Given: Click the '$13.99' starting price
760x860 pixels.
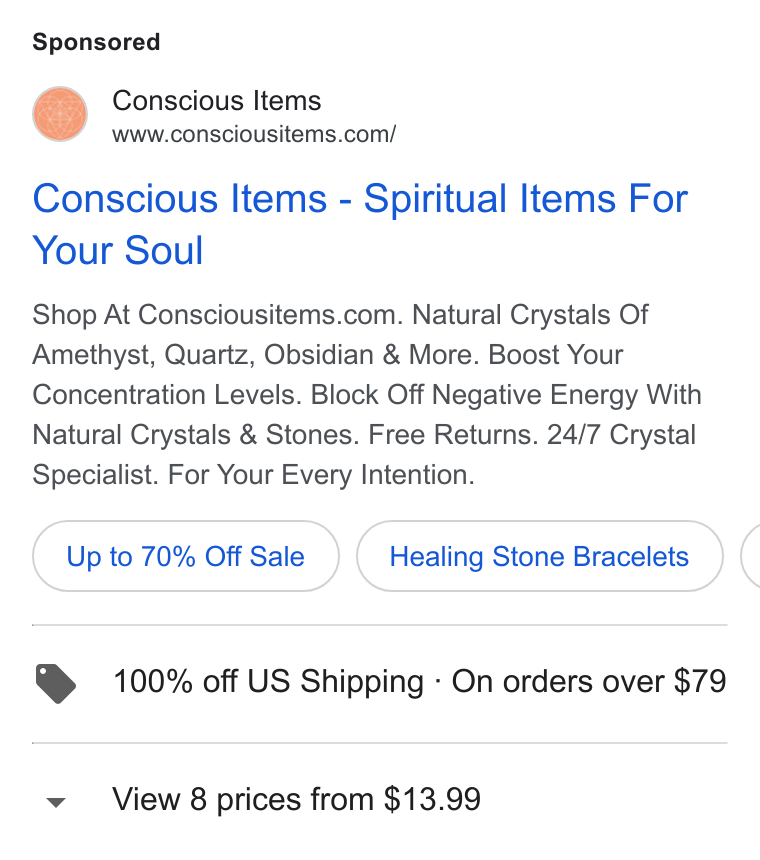Looking at the screenshot, I should click(x=432, y=799).
